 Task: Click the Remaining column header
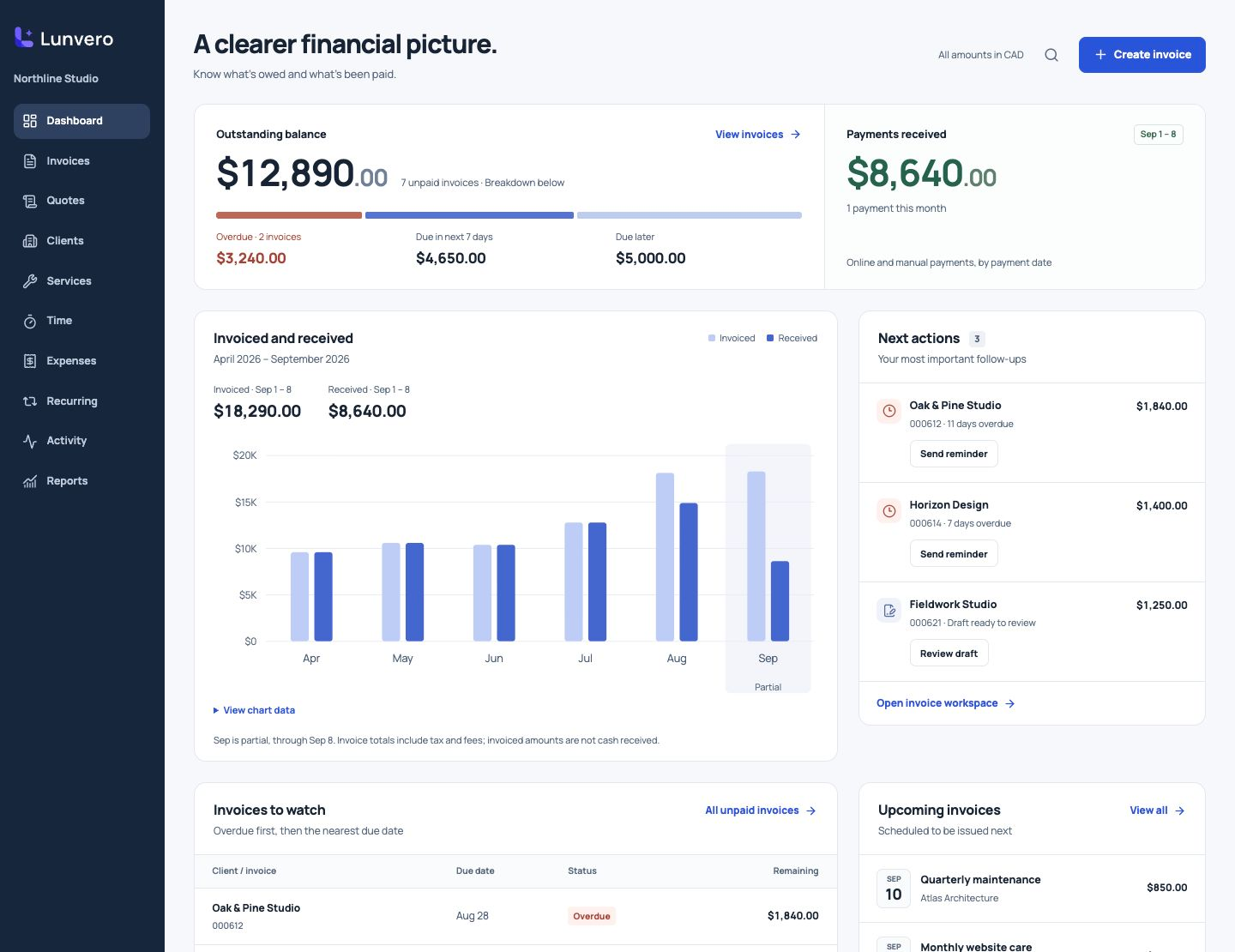[x=796, y=871]
